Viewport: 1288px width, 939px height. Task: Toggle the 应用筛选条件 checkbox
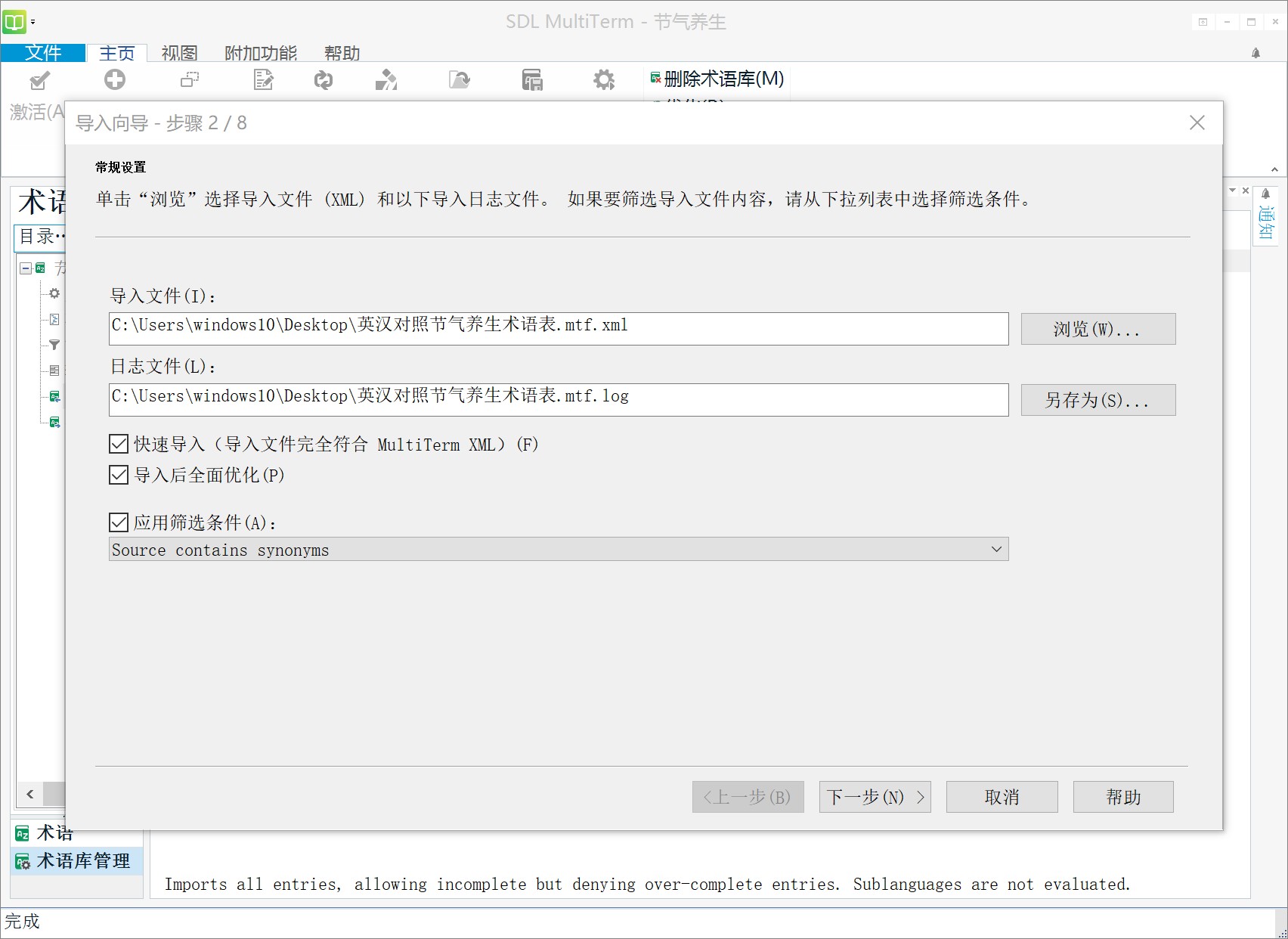[x=119, y=522]
